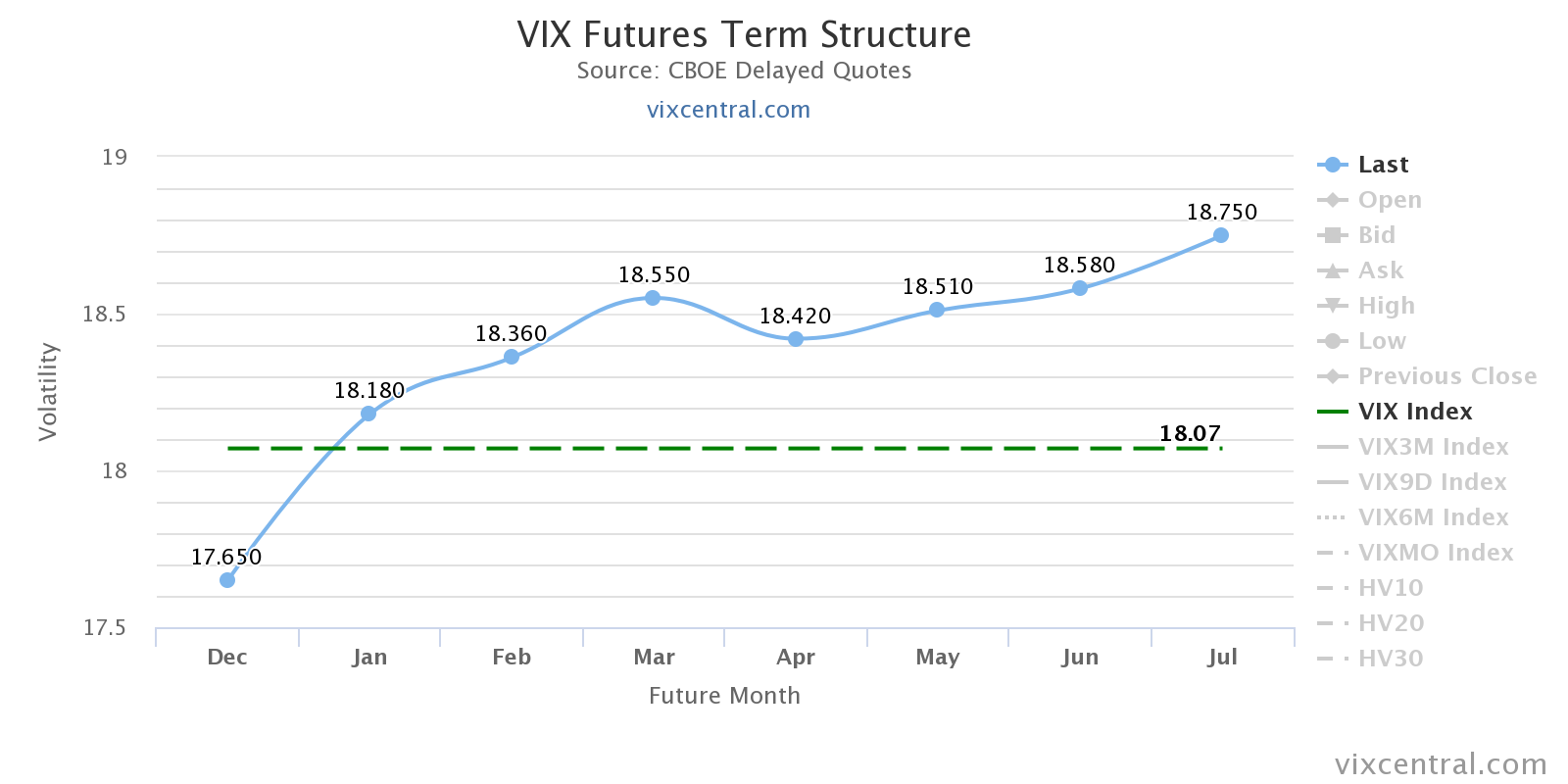Toggle the VIXMO Index legend entry

(x=1435, y=553)
